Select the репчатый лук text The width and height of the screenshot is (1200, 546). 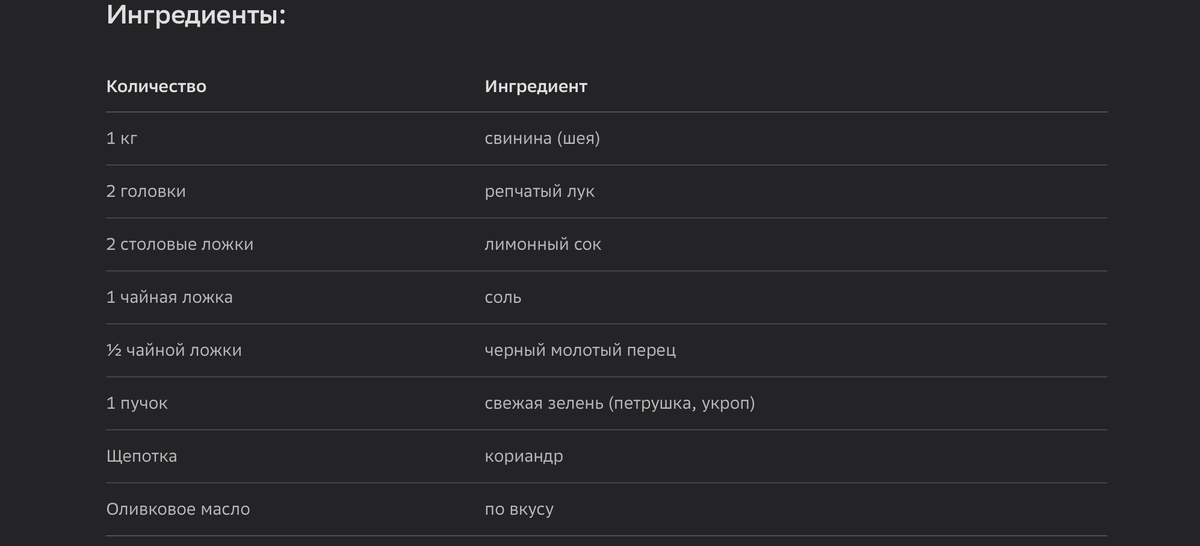click(x=540, y=192)
